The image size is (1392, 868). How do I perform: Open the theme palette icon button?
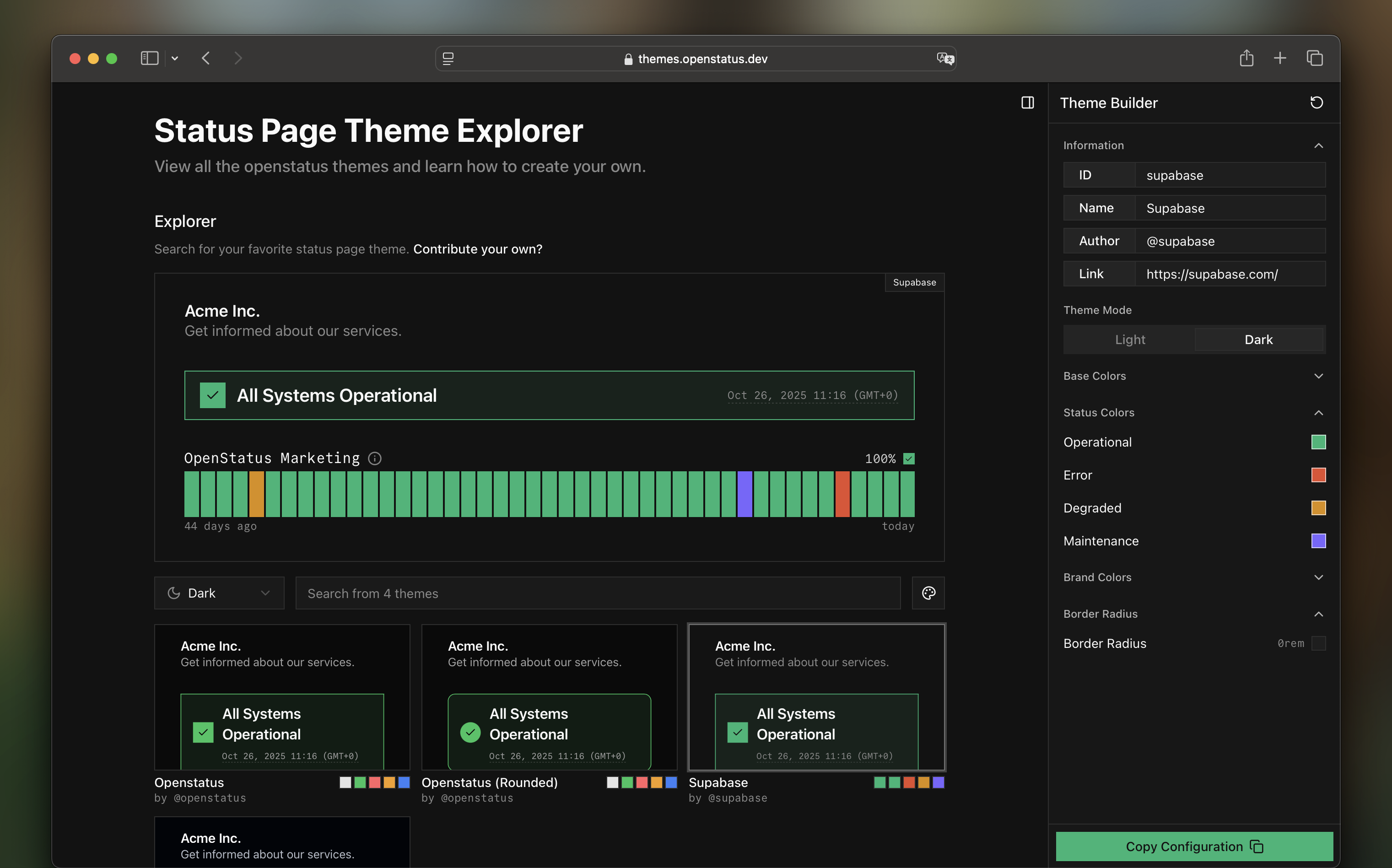click(x=928, y=593)
